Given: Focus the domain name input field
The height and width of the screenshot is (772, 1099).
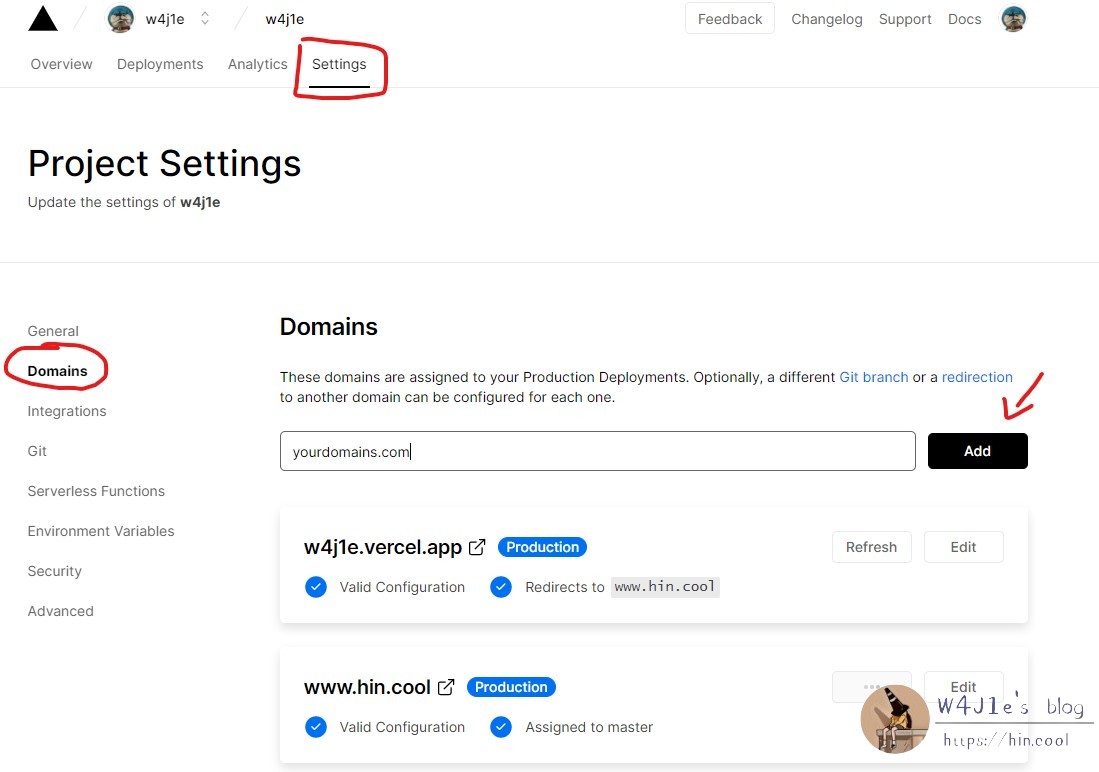Looking at the screenshot, I should (x=597, y=451).
